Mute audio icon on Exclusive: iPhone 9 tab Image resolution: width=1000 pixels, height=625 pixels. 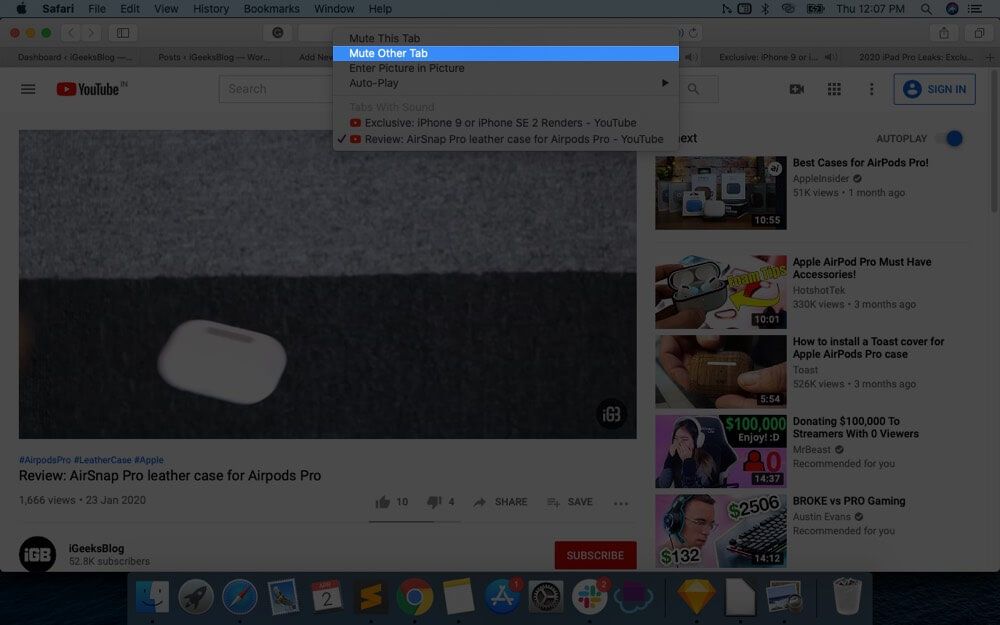point(830,57)
